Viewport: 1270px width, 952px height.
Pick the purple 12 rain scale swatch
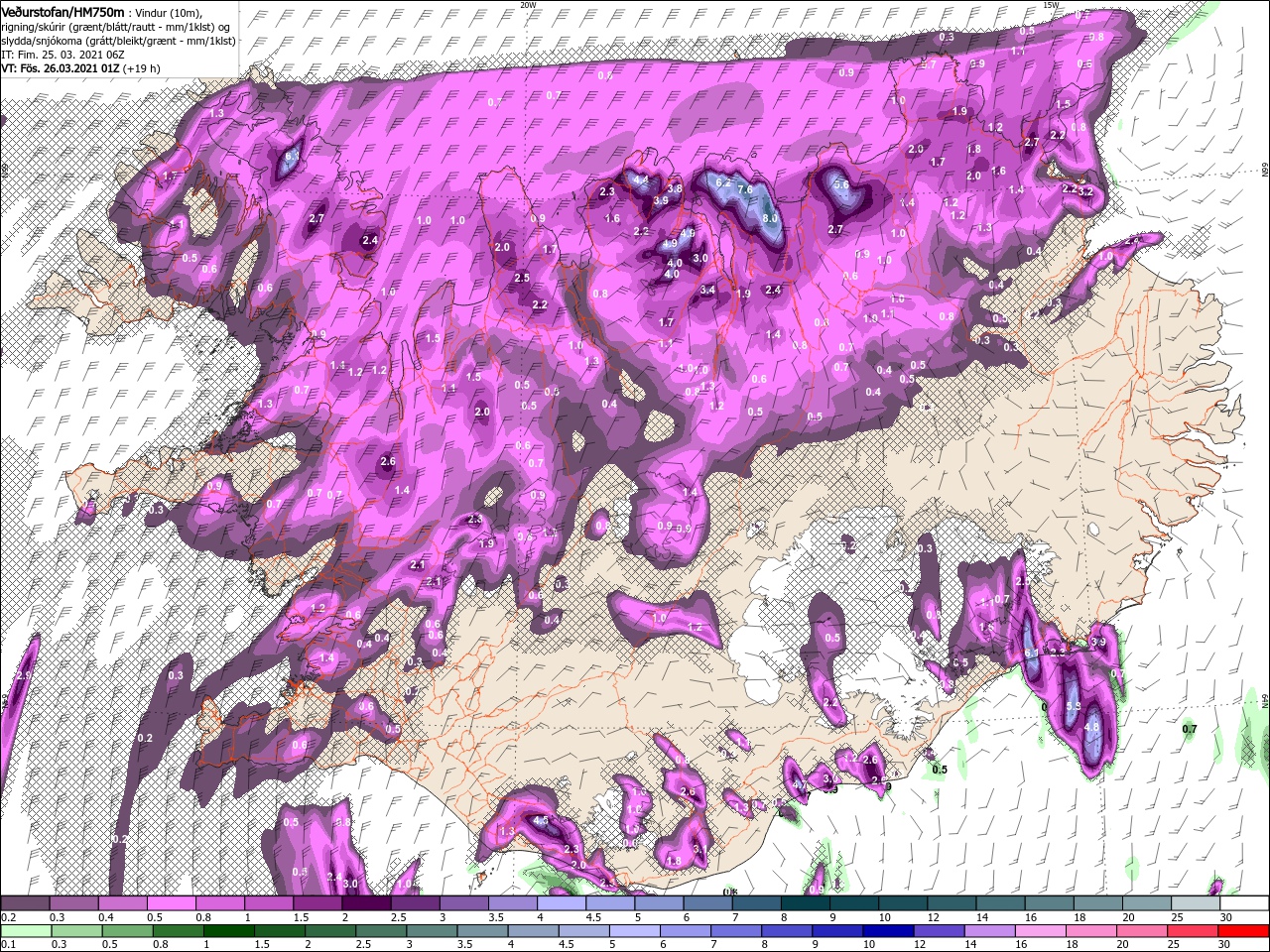(x=940, y=931)
